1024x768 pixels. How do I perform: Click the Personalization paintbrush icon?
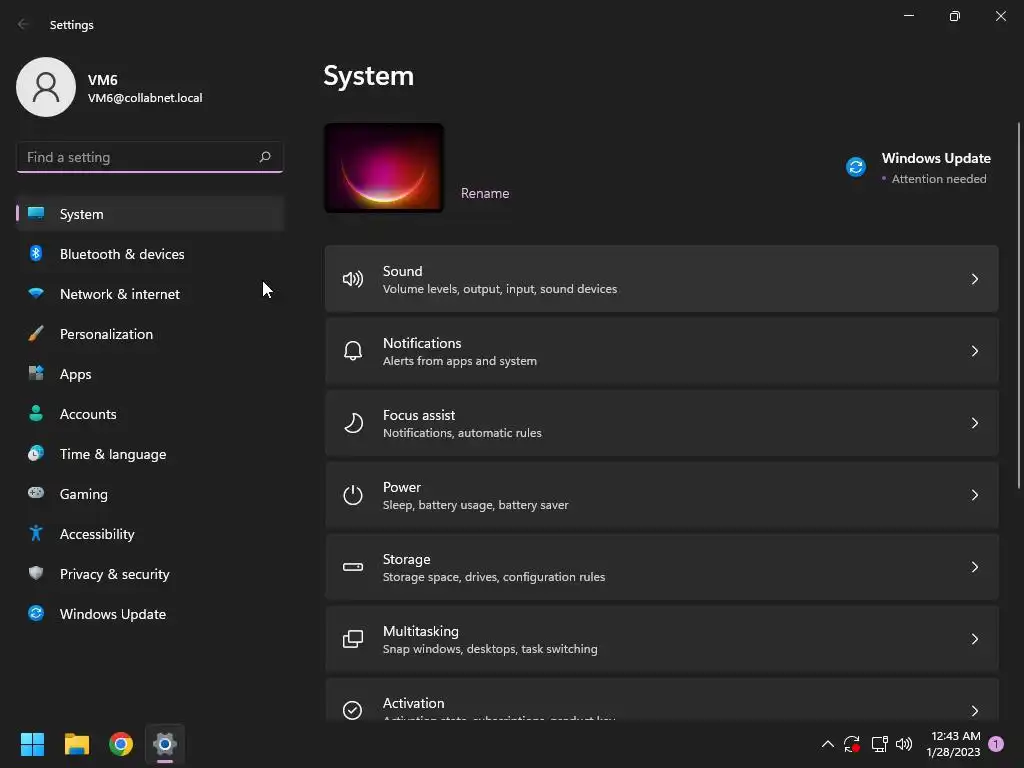36,334
